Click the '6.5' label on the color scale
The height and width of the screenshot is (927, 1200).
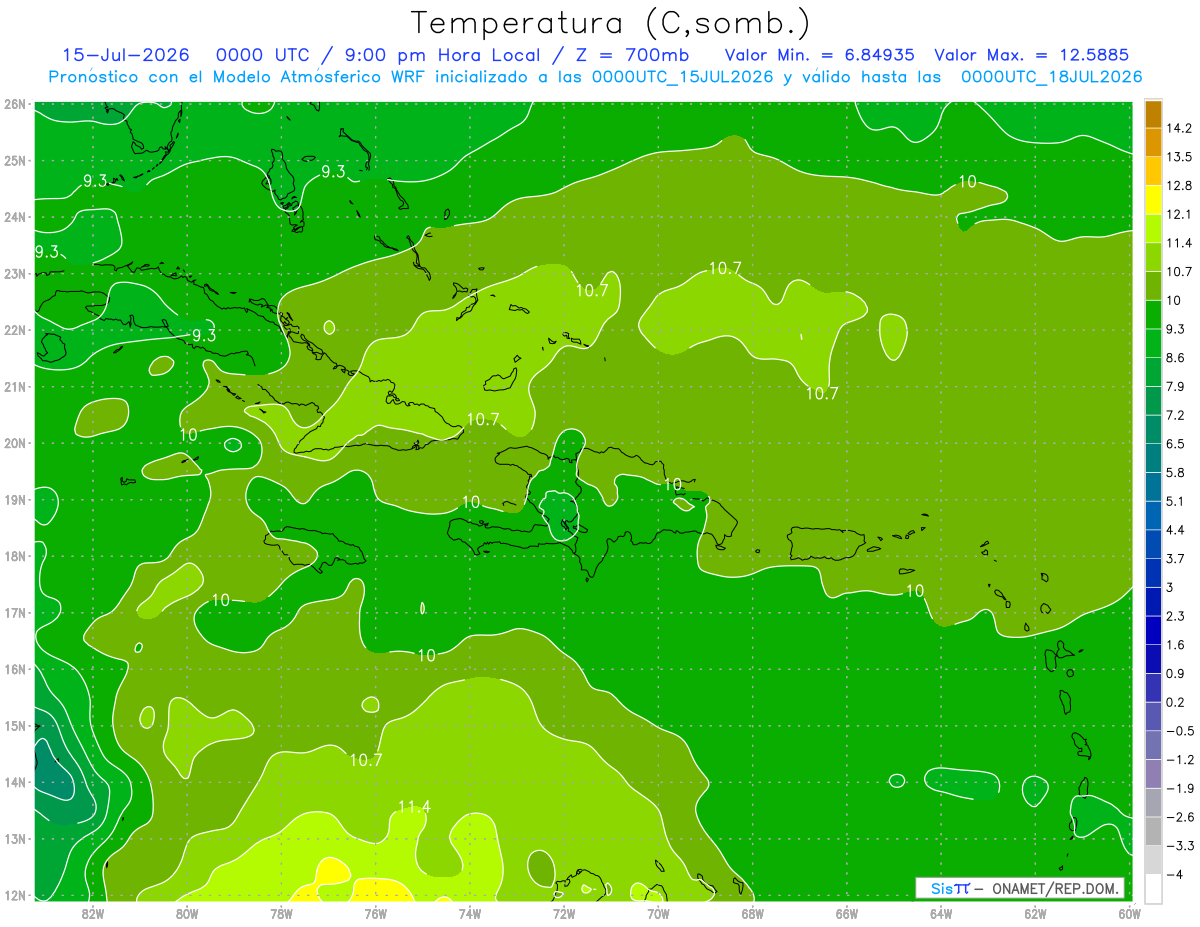(x=1176, y=443)
